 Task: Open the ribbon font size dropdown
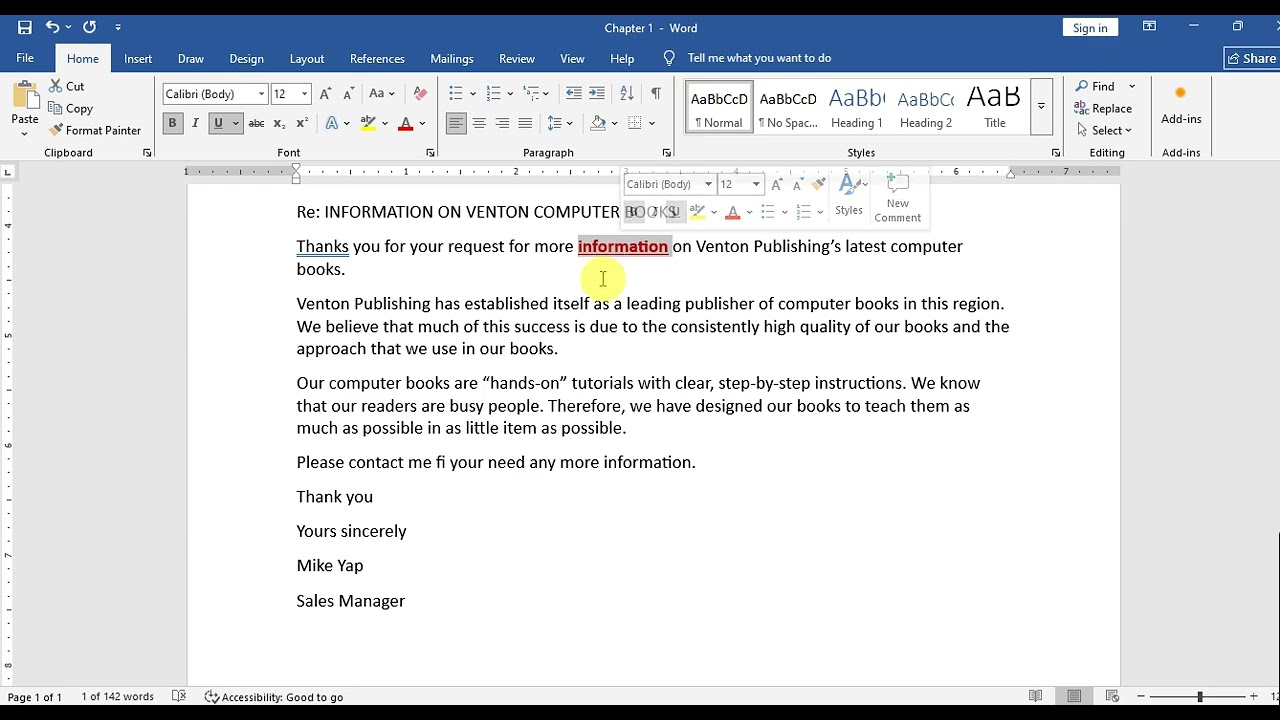tap(304, 94)
